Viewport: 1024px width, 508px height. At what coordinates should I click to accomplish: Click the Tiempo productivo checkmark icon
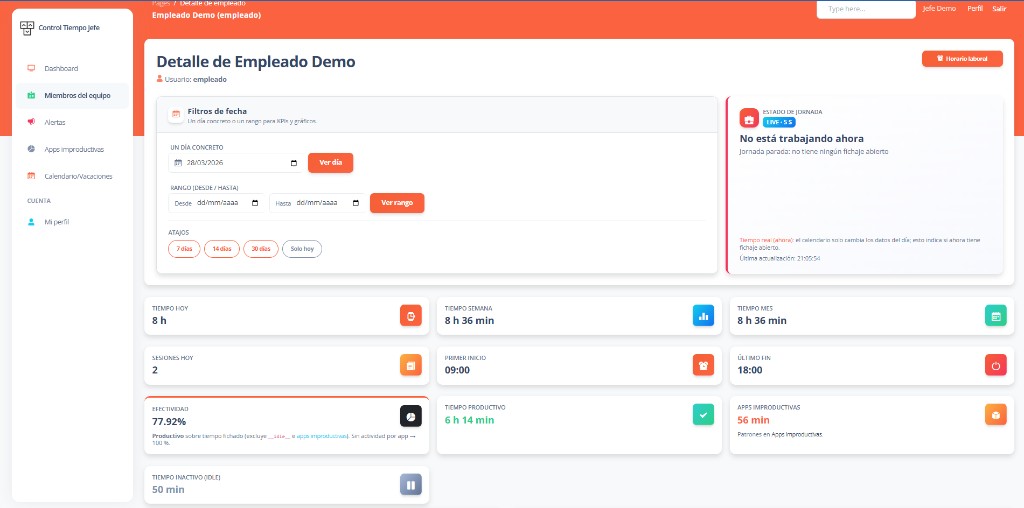click(x=703, y=415)
